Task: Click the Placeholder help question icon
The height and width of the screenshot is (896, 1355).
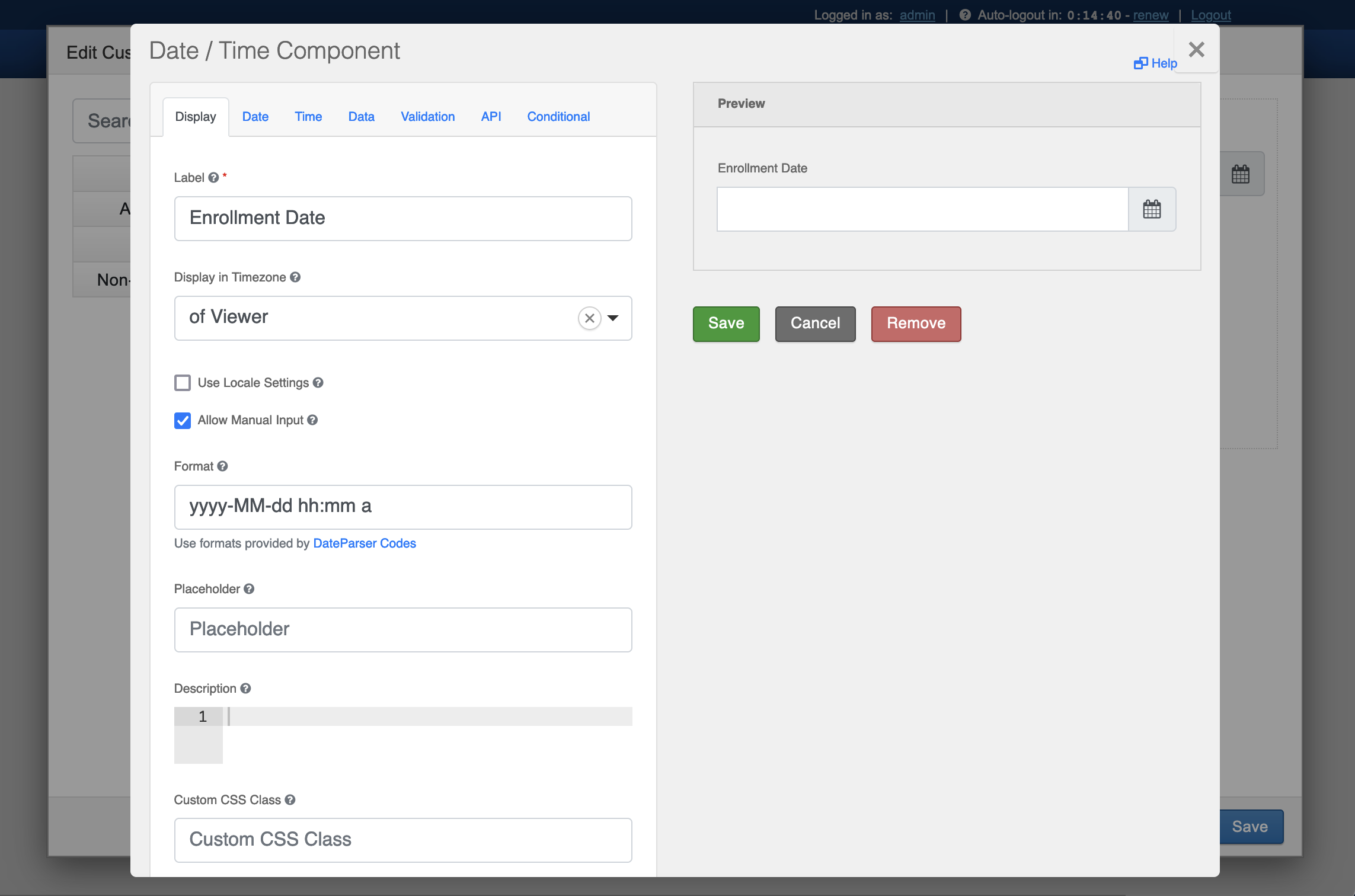Action: (x=249, y=589)
